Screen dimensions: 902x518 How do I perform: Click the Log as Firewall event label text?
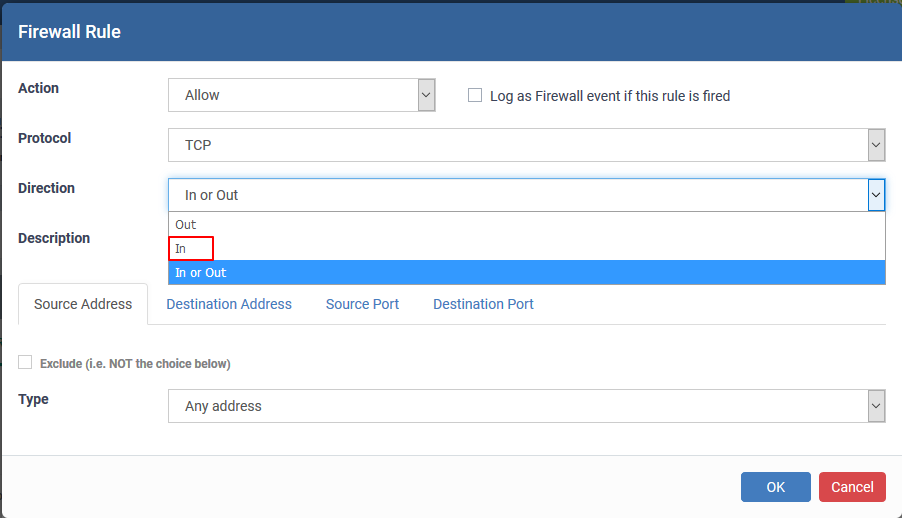(610, 96)
